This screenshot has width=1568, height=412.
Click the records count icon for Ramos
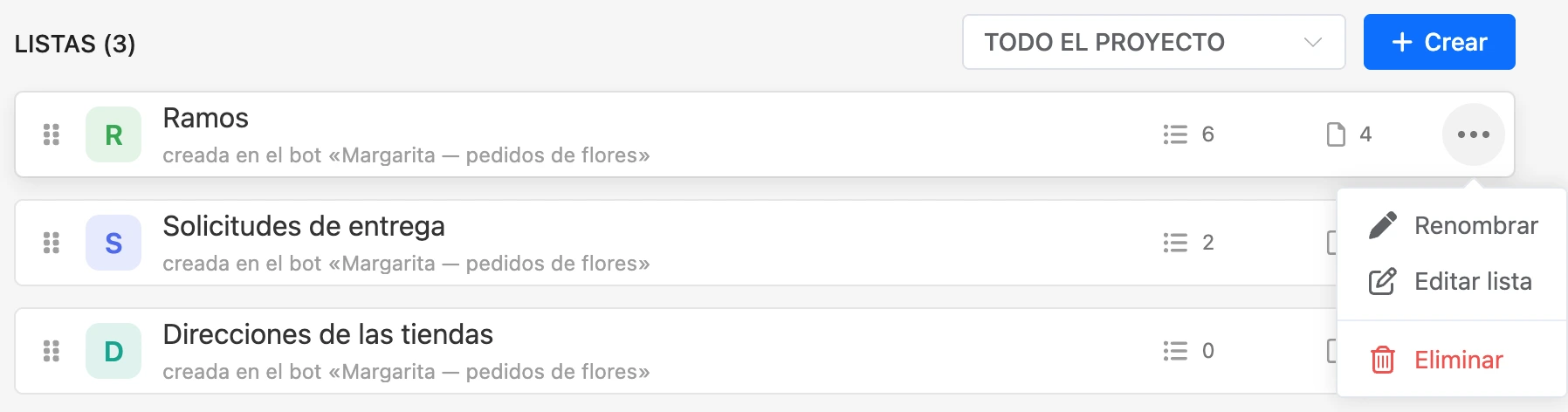tap(1175, 134)
